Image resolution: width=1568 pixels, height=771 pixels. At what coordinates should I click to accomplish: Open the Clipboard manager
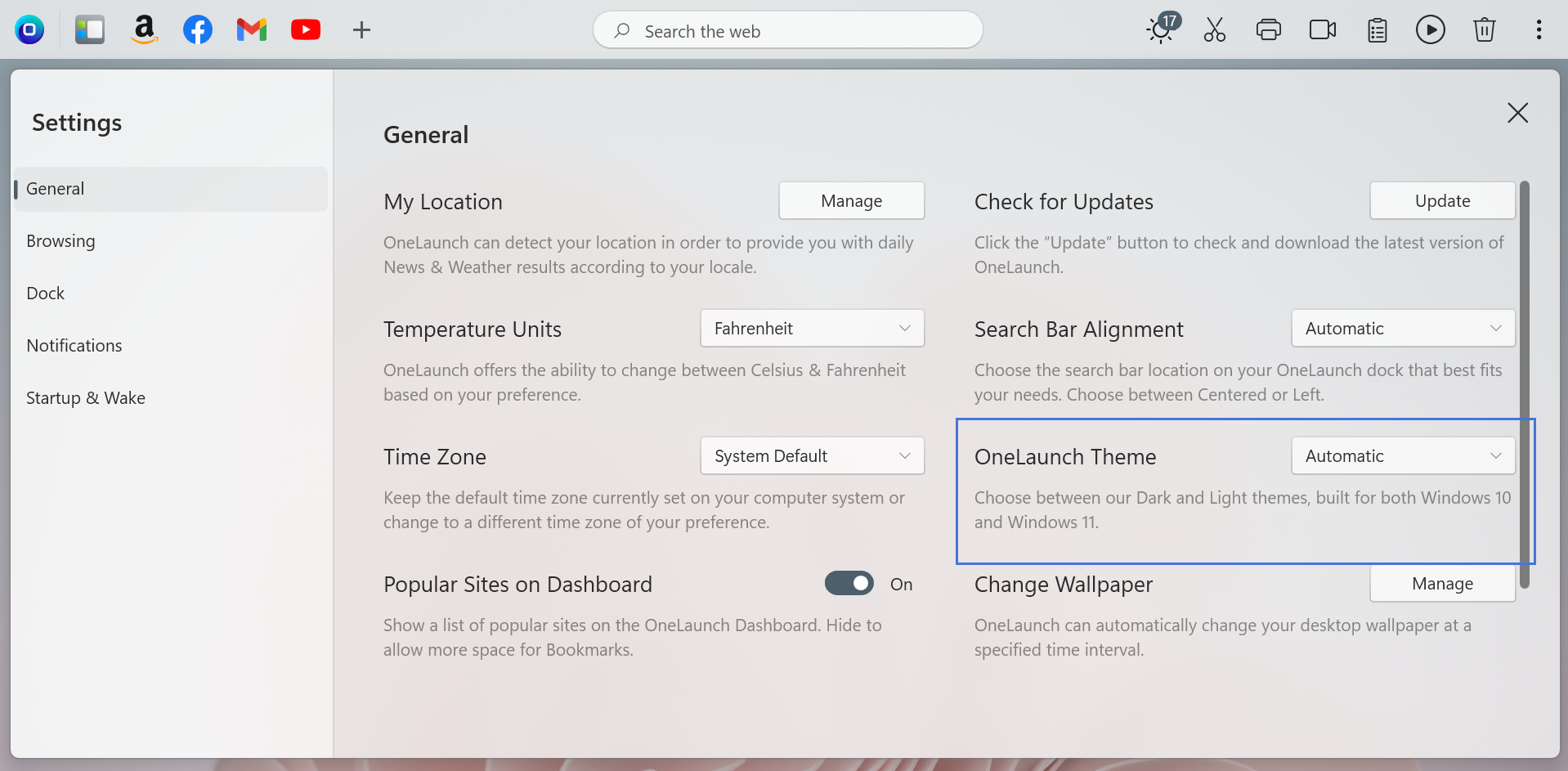tap(1377, 29)
